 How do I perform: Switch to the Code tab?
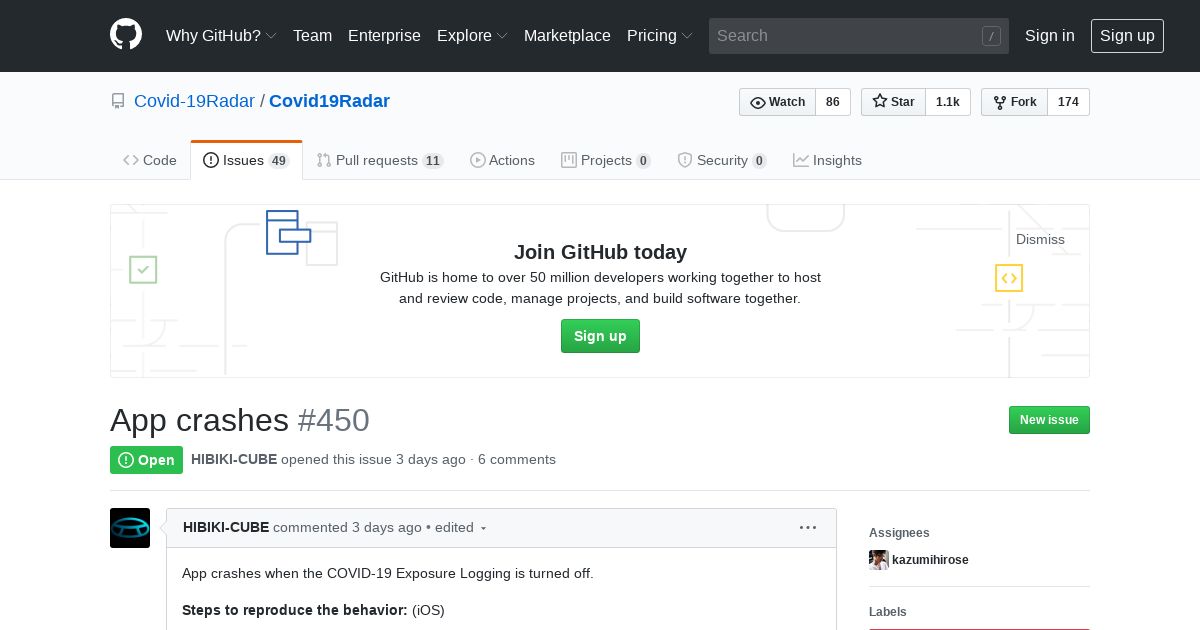click(150, 160)
